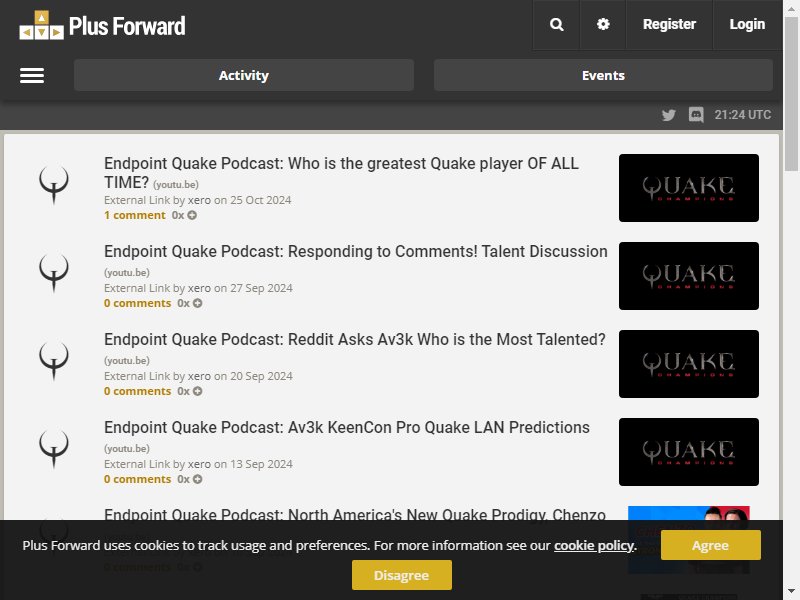The width and height of the screenshot is (800, 600).
Task: Open xero's profile on 25 Oct 2024 post
Action: (199, 200)
